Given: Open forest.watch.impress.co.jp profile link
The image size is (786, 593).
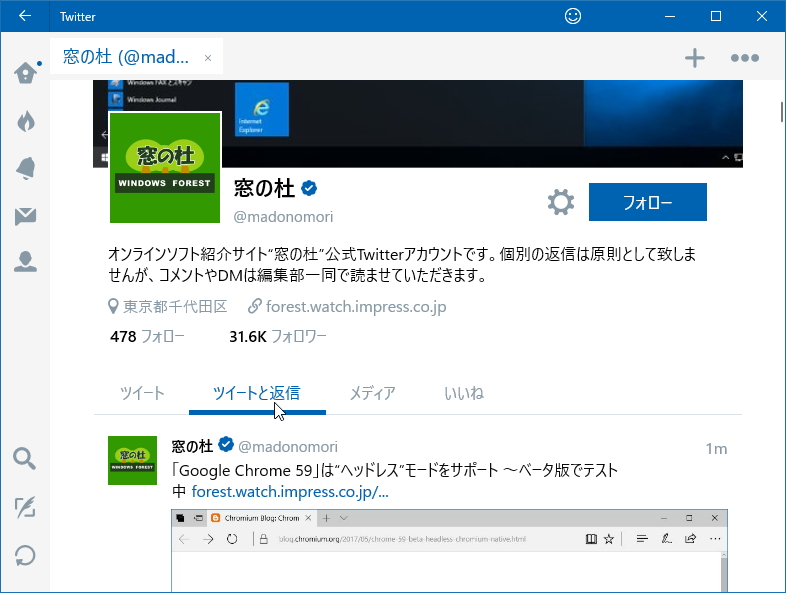Looking at the screenshot, I should [x=356, y=306].
